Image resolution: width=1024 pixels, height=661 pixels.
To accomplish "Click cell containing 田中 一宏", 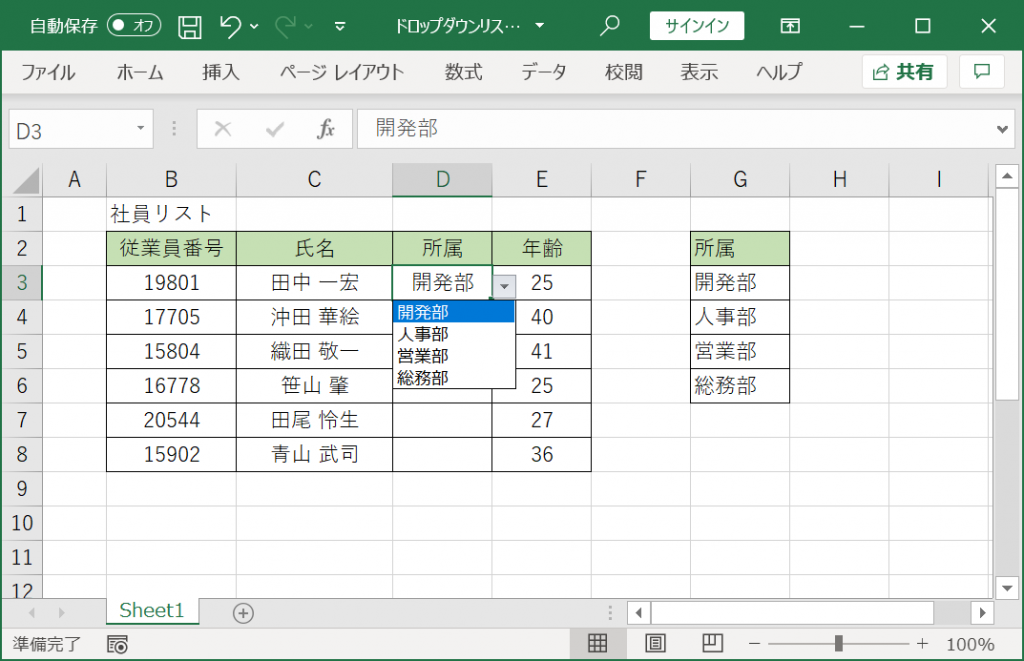I will [x=314, y=283].
